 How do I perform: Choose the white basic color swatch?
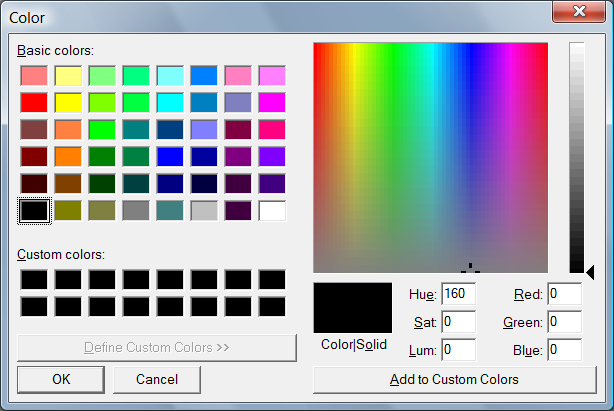[272, 210]
